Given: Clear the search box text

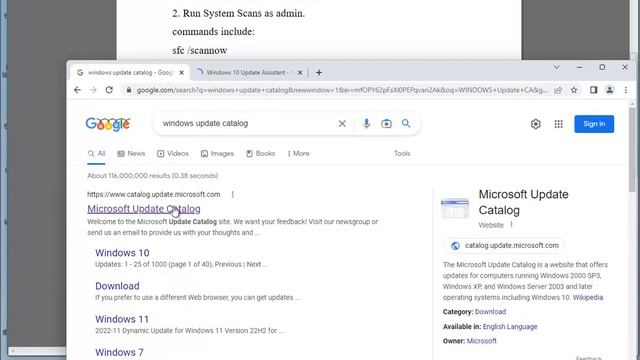Looking at the screenshot, I should pyautogui.click(x=342, y=123).
